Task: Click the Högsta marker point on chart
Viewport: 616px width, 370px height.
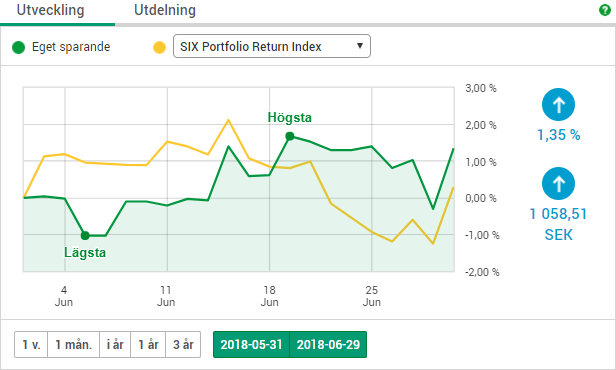Action: pos(290,136)
